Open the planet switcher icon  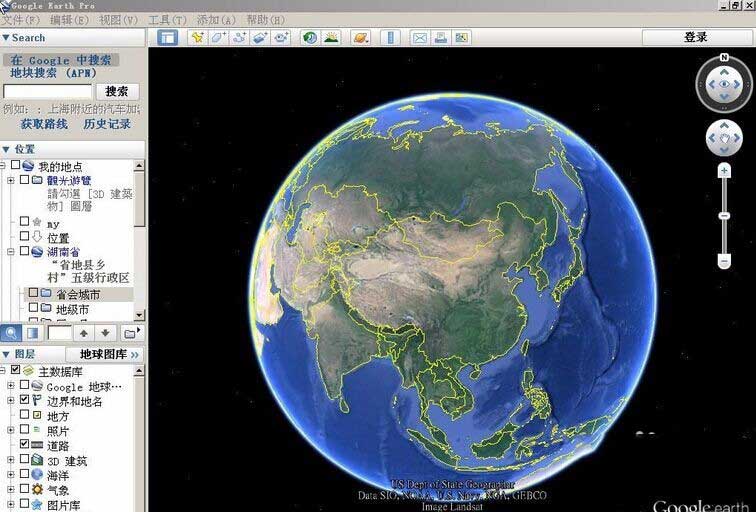360,38
